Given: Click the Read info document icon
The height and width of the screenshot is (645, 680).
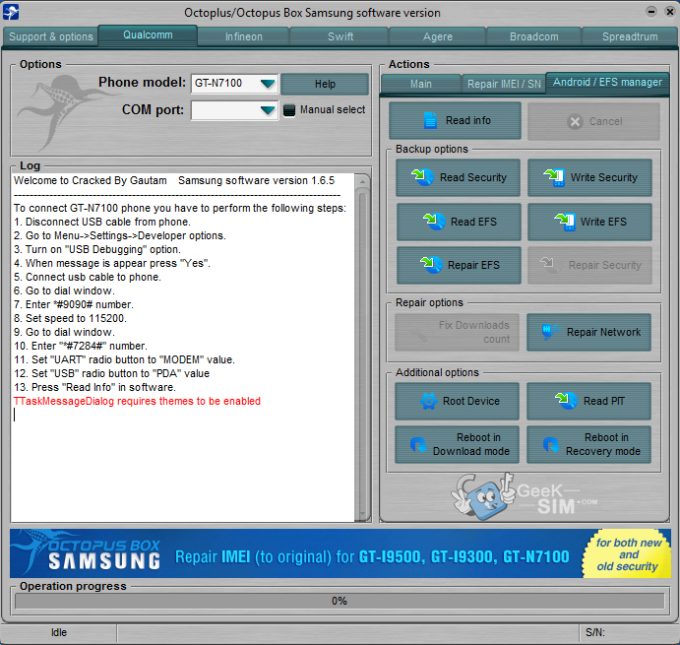Looking at the screenshot, I should point(430,121).
